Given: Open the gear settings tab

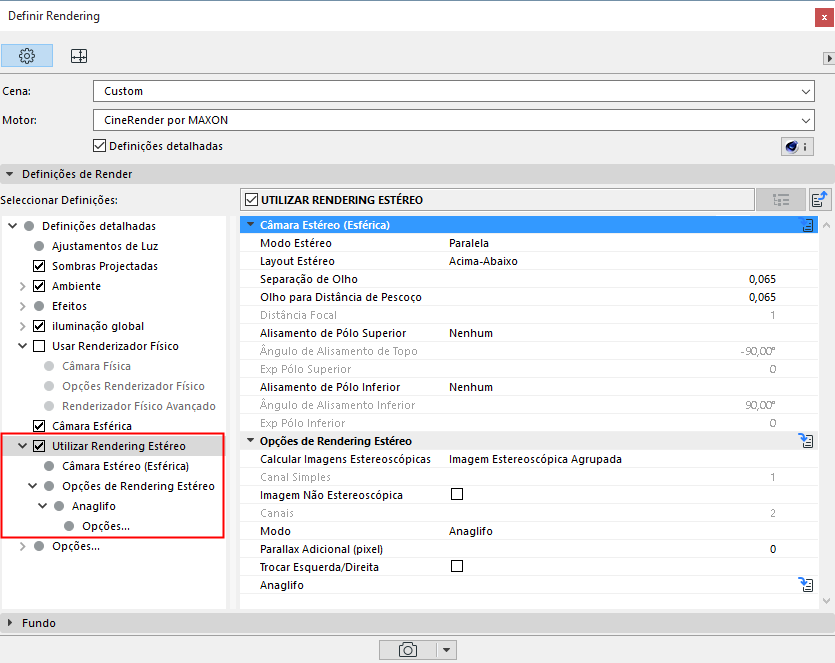Looking at the screenshot, I should coord(27,55).
